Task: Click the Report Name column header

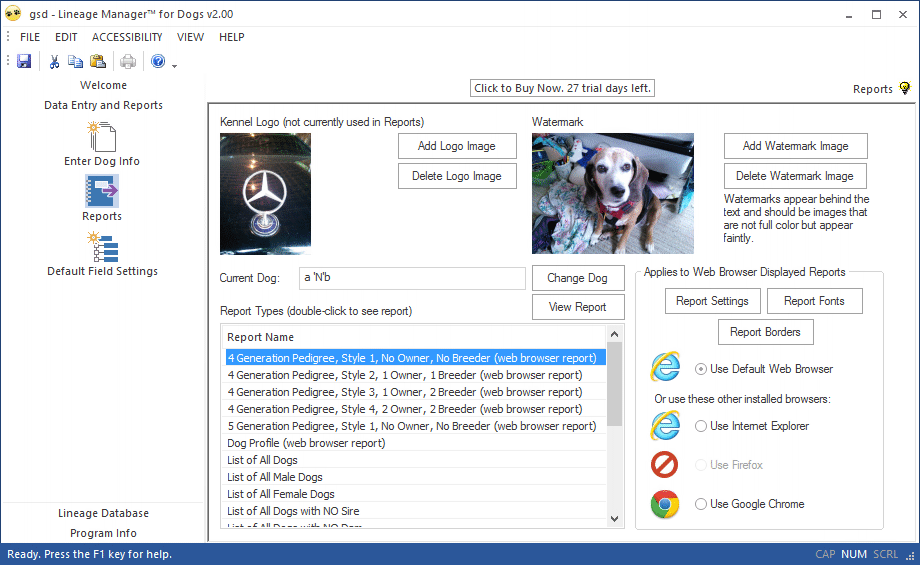Action: click(415, 337)
